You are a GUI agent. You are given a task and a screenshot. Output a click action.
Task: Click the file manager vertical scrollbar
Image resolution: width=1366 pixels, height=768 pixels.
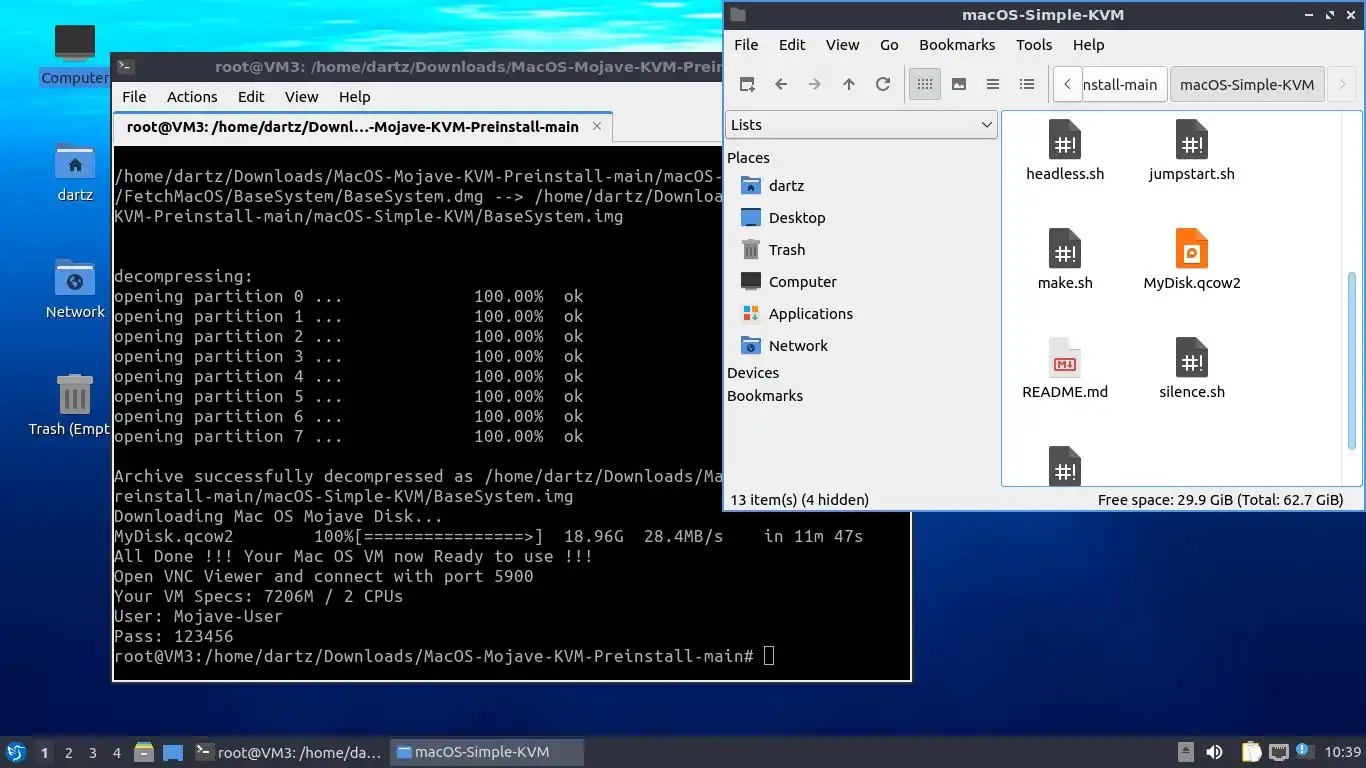[1352, 361]
